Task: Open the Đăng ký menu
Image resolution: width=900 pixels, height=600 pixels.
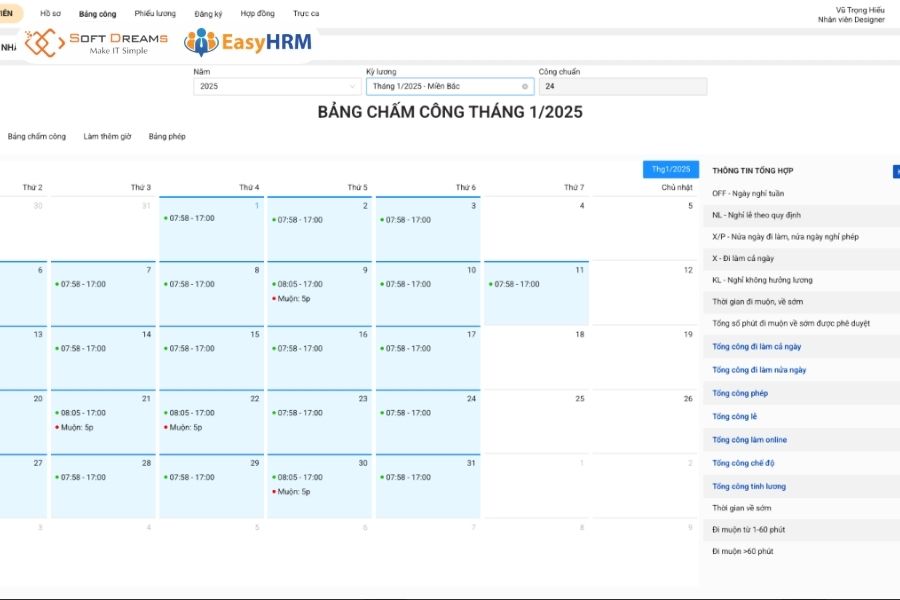Action: click(x=208, y=14)
